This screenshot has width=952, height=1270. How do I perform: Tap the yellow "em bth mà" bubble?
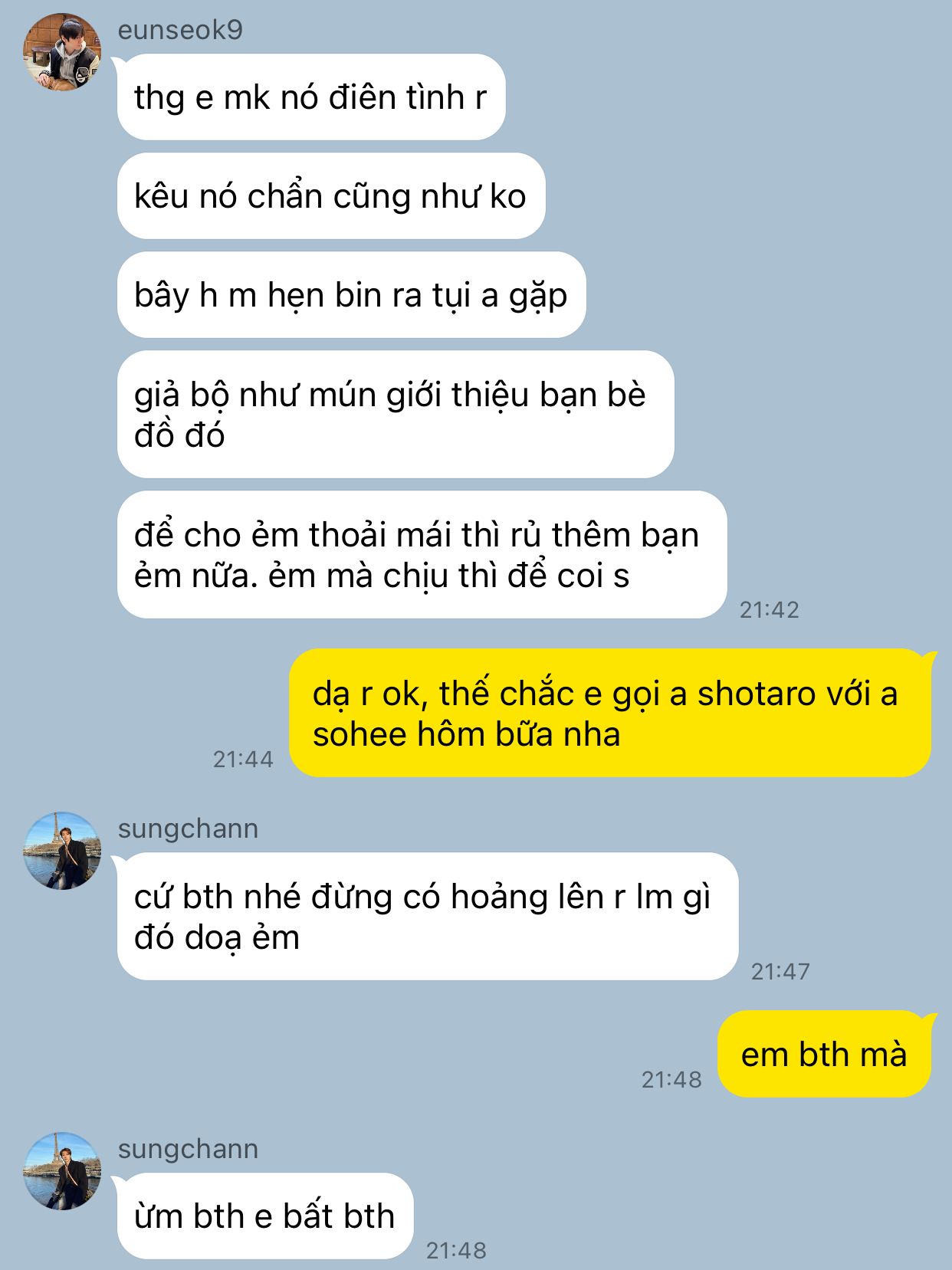click(x=825, y=1055)
